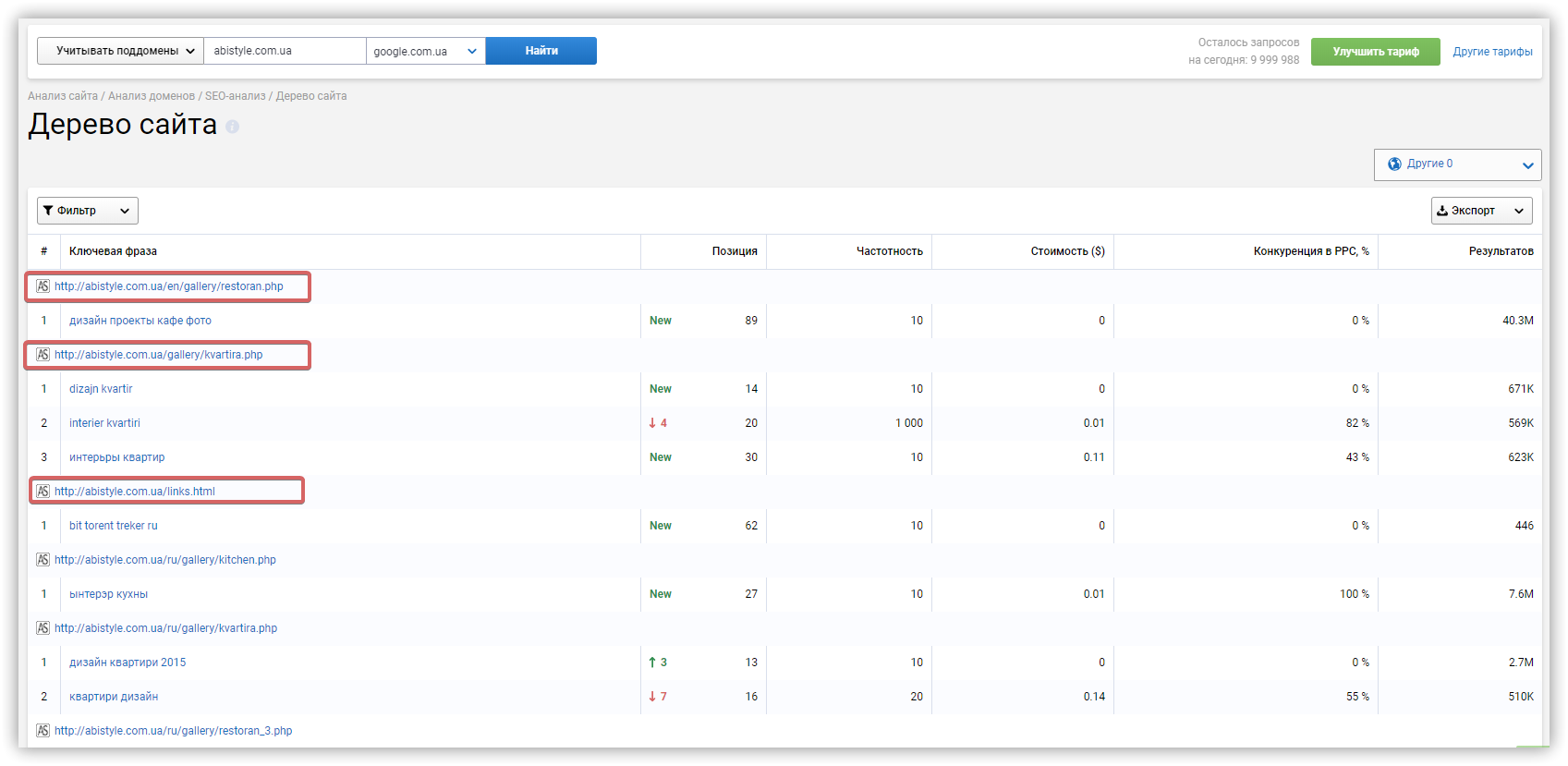Click the Найти search button

click(x=541, y=51)
